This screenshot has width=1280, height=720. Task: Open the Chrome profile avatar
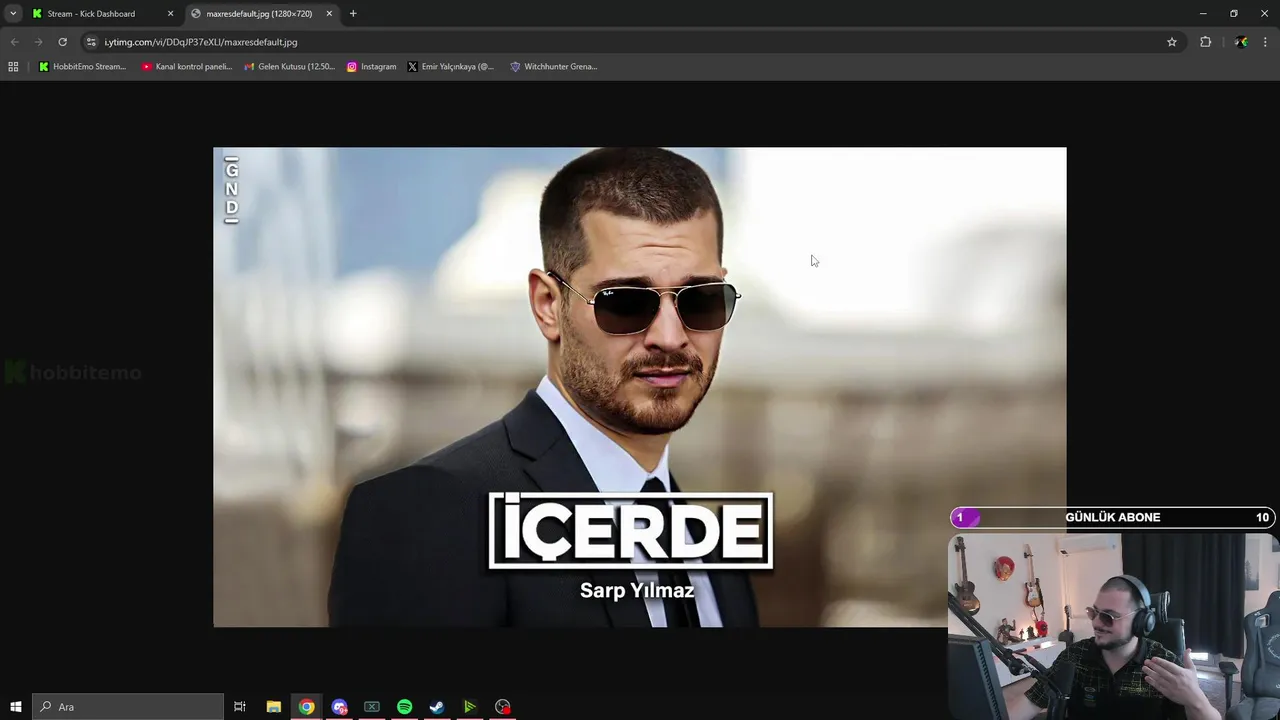(1241, 42)
